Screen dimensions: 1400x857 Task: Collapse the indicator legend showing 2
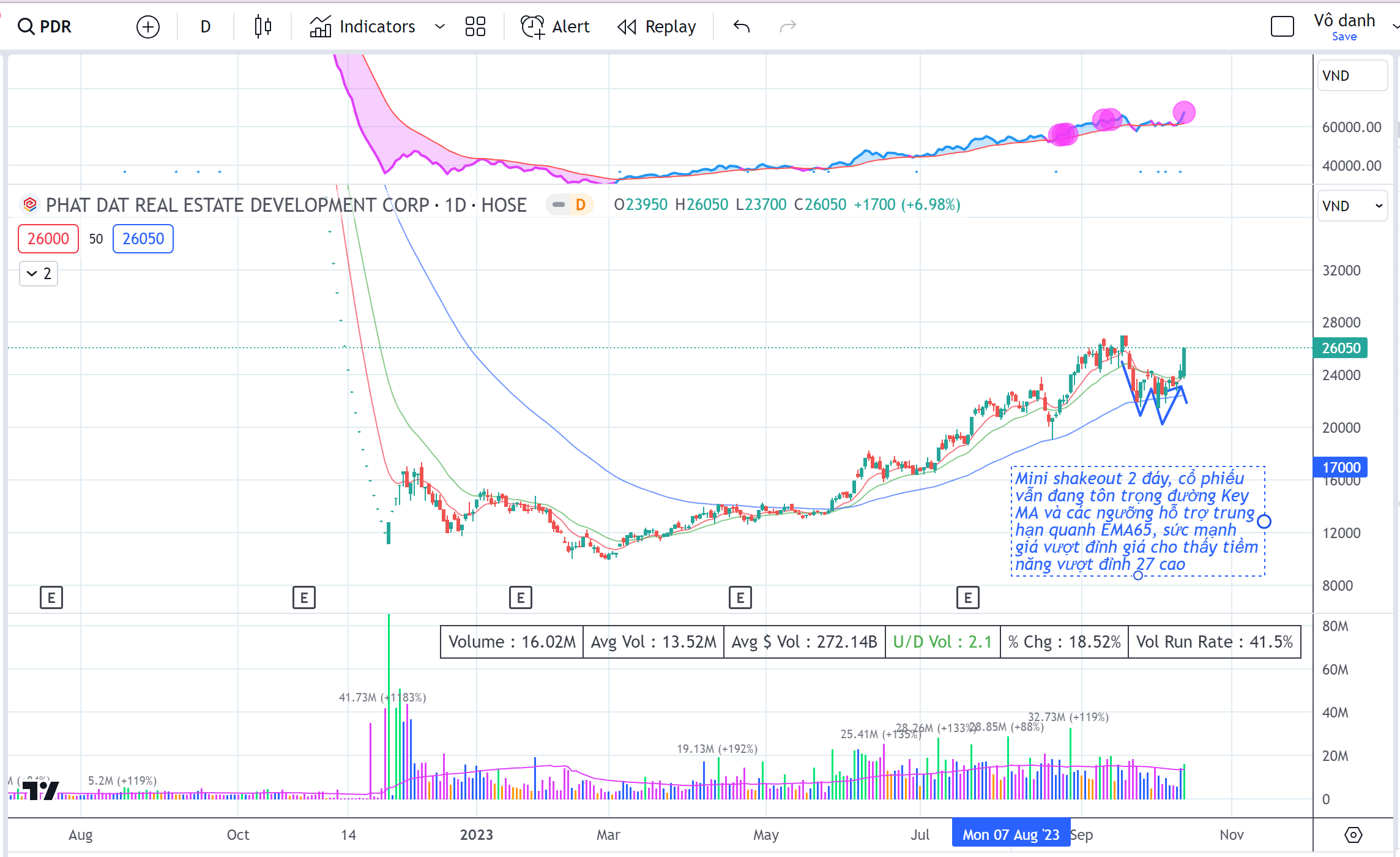[39, 274]
